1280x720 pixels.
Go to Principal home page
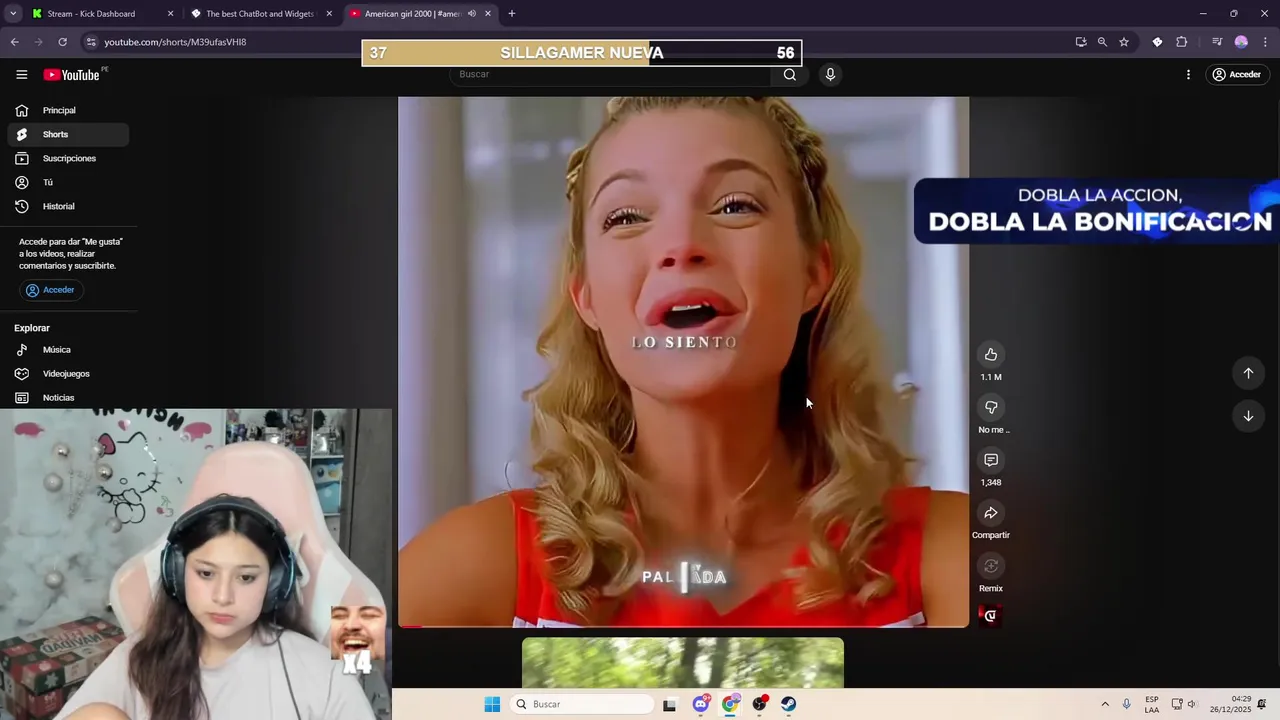68,110
